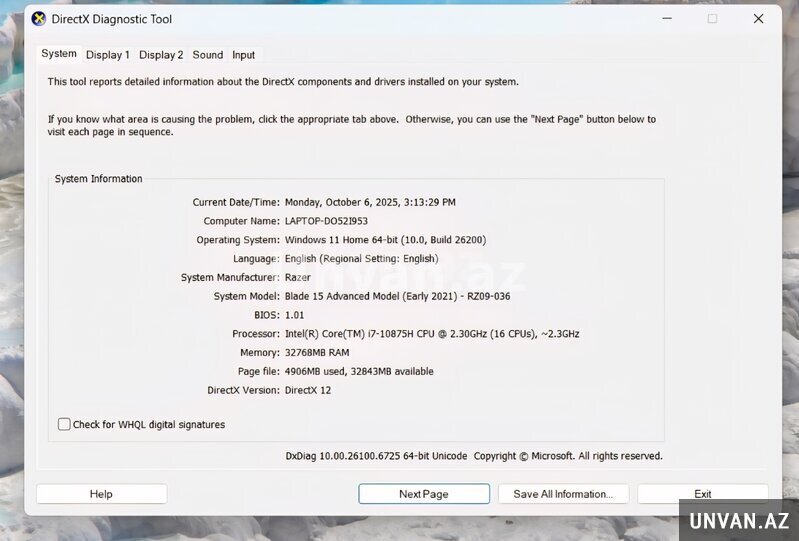Minimize the DirectX Diagnostic Tool window
799x541 pixels.
[x=666, y=18]
